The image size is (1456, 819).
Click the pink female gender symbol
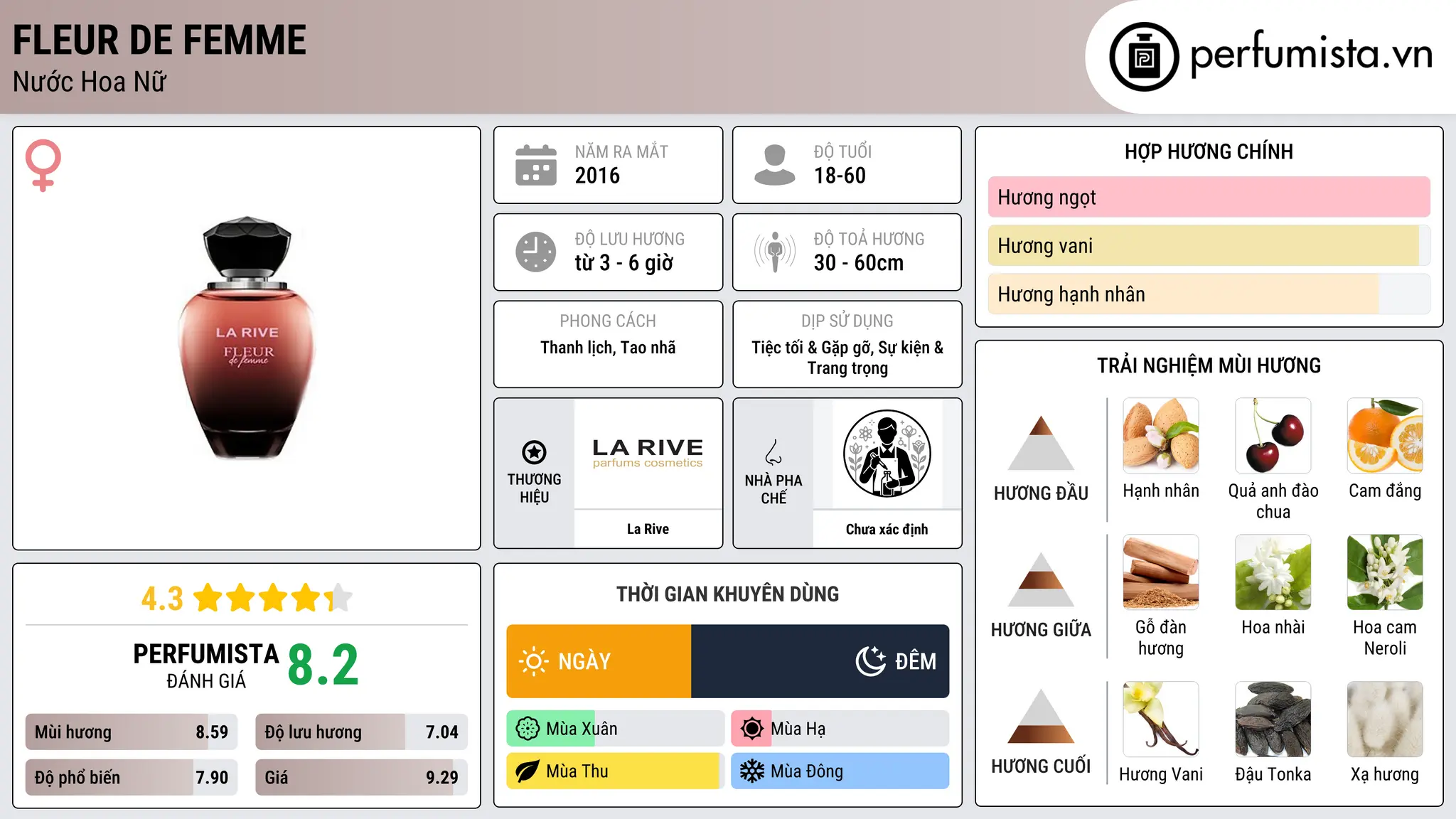[x=43, y=166]
